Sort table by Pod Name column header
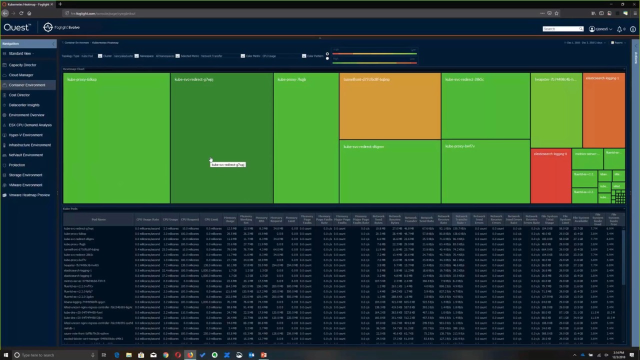The height and width of the screenshot is (360, 640). coord(99,220)
